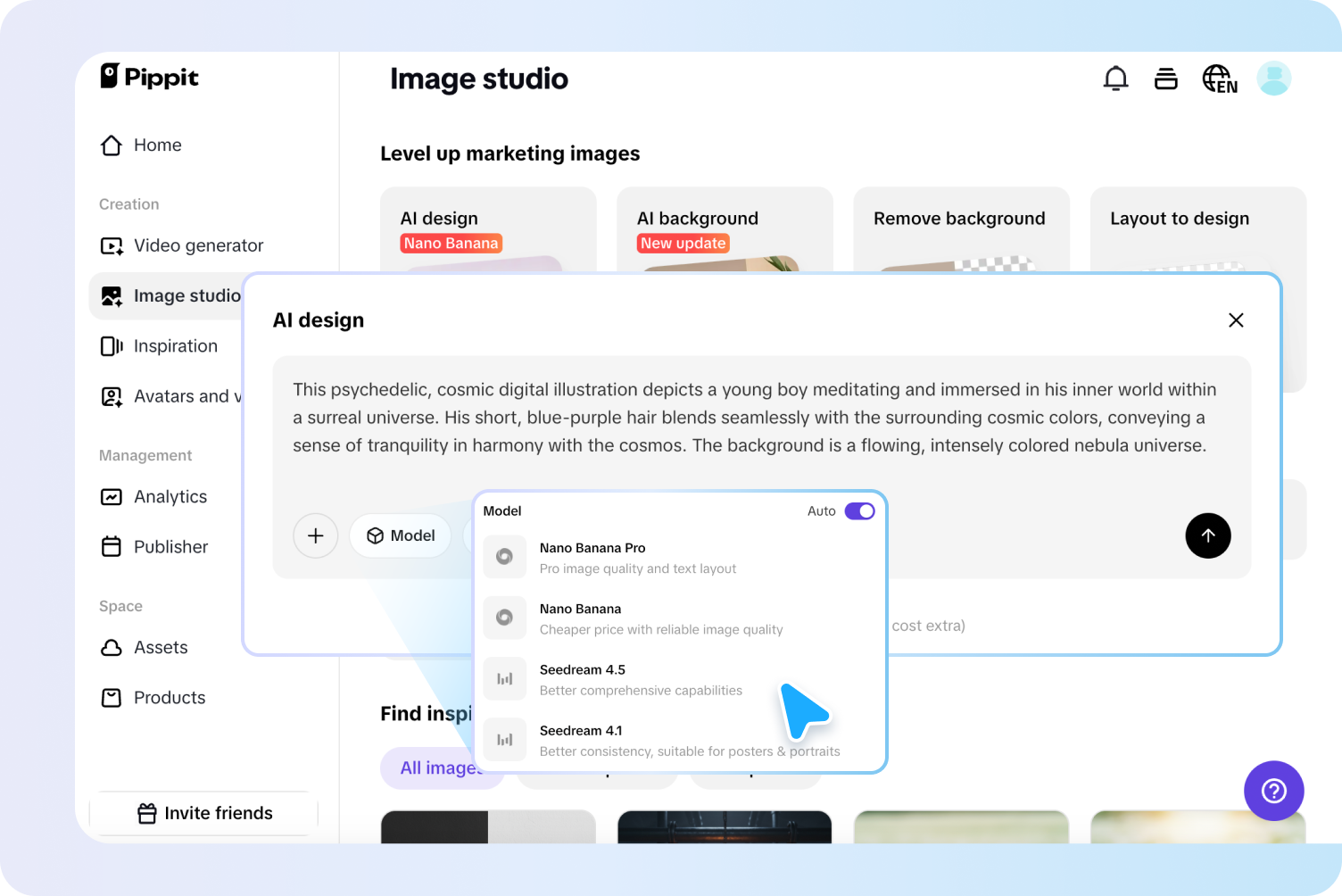
Task: Open the second inspiration thumbnail
Action: [x=725, y=827]
